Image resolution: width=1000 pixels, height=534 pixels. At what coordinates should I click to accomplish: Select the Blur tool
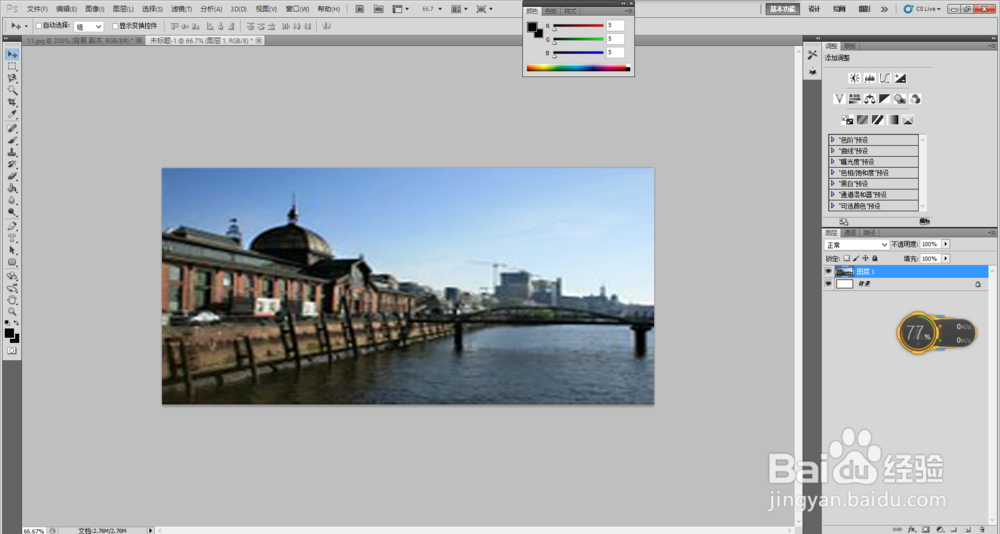pyautogui.click(x=12, y=200)
